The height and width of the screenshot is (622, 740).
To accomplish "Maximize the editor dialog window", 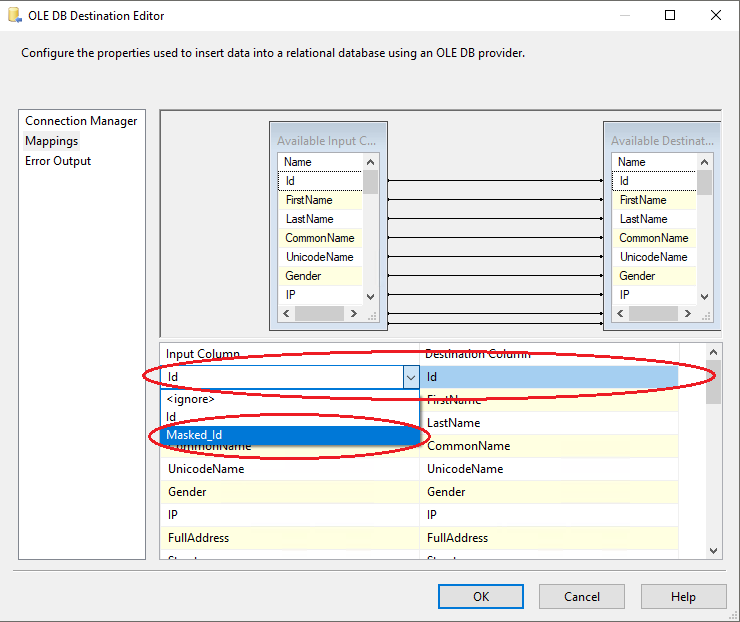I will click(670, 16).
